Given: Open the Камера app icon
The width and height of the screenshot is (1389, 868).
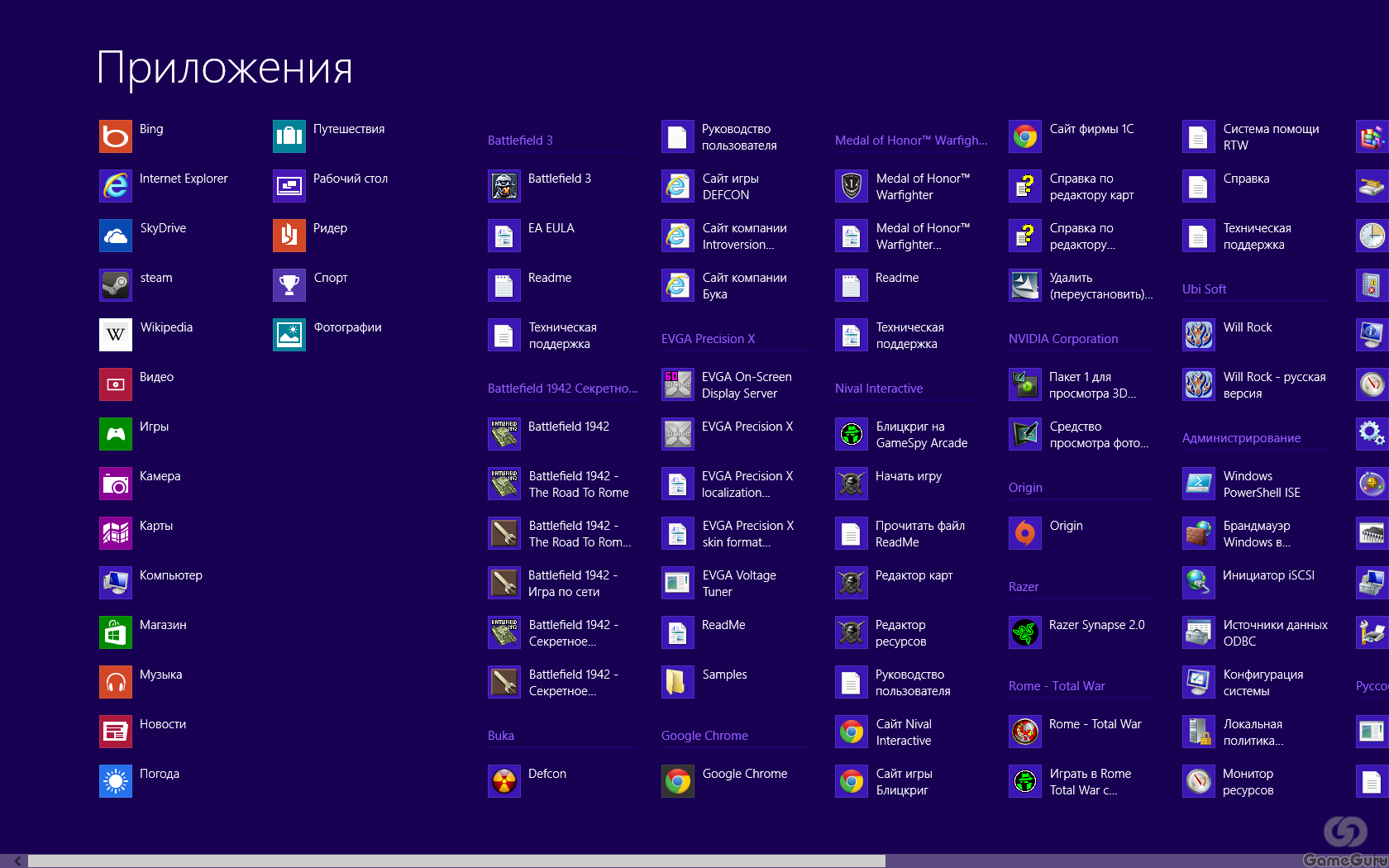Looking at the screenshot, I should click(x=116, y=484).
